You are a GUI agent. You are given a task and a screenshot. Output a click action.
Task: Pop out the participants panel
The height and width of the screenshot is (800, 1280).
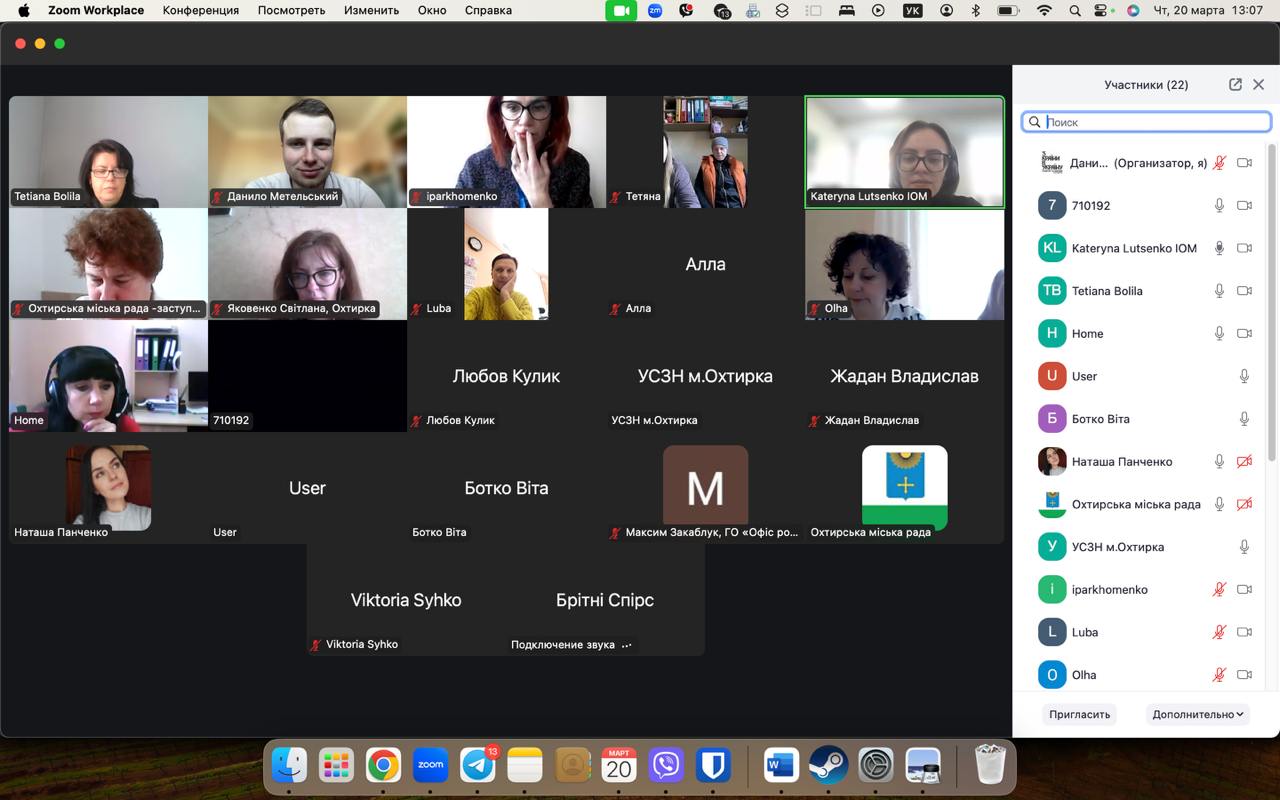pyautogui.click(x=1235, y=85)
